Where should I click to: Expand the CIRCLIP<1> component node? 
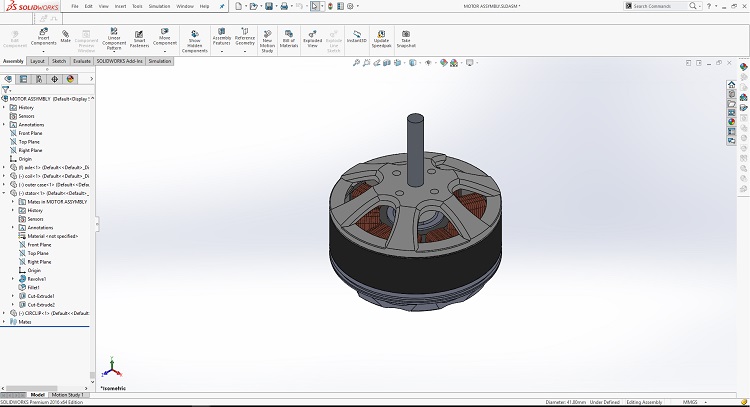[4, 313]
